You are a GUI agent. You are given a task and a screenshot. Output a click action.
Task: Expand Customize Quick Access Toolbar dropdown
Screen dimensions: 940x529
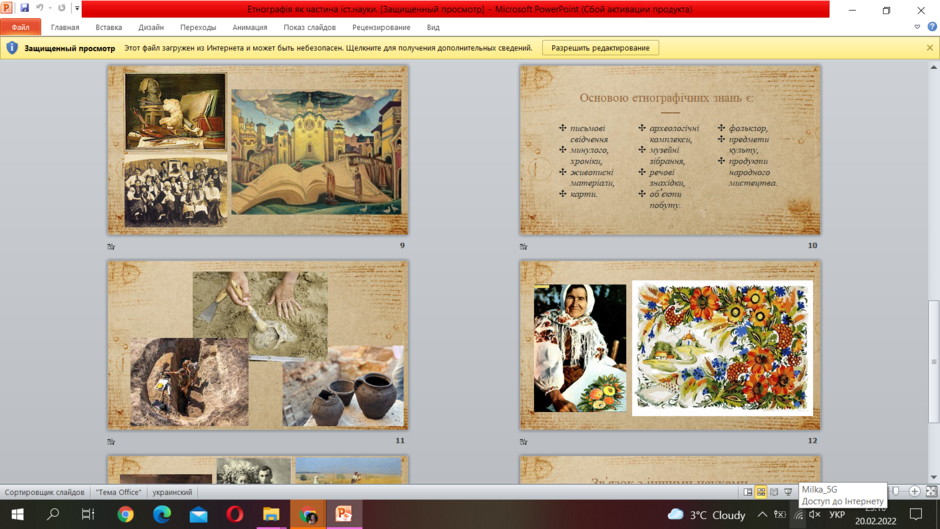click(x=77, y=8)
